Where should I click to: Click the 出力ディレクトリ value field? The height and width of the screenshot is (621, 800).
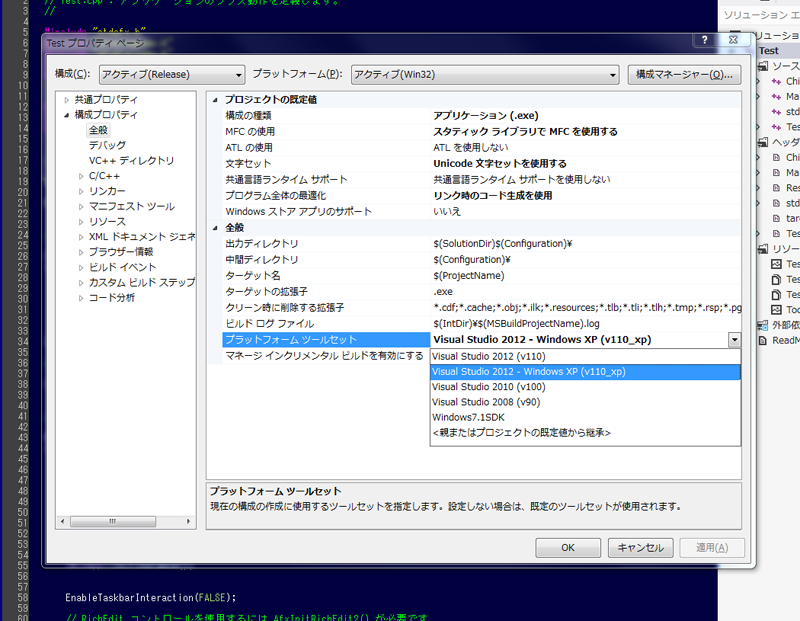click(586, 244)
